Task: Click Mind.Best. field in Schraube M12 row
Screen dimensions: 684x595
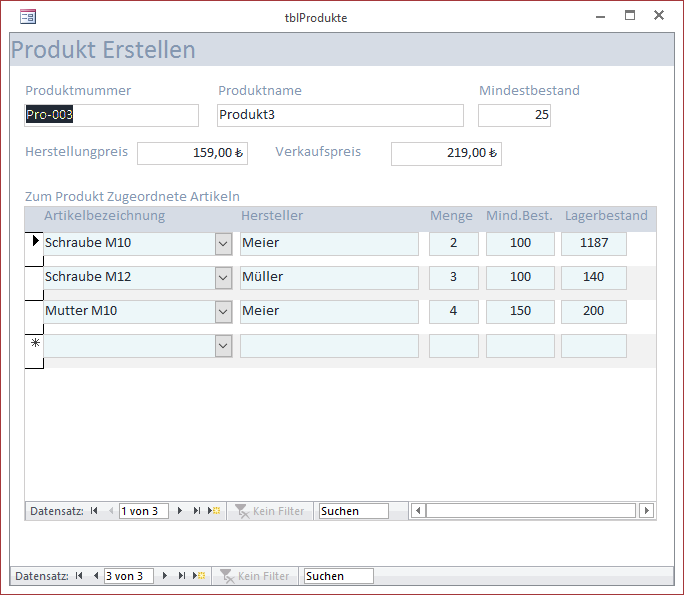Action: 520,278
